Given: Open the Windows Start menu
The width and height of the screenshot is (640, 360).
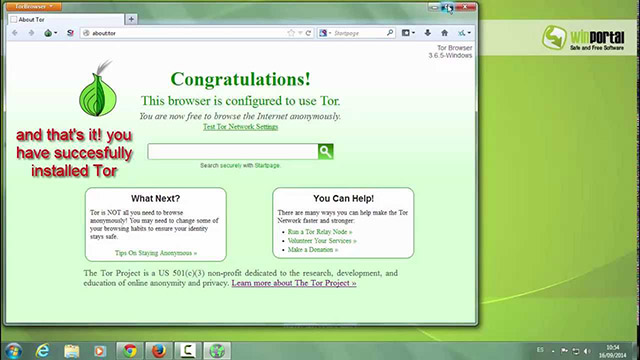Looking at the screenshot, I should pos(14,351).
